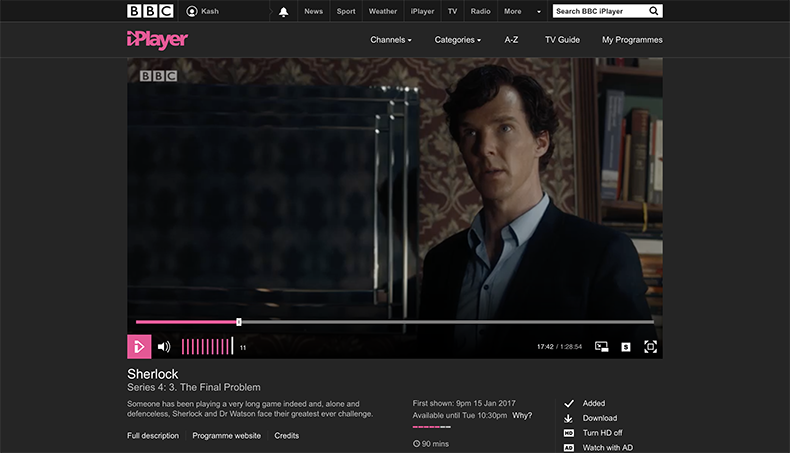
Task: Click the search magnifier icon
Action: coord(653,11)
